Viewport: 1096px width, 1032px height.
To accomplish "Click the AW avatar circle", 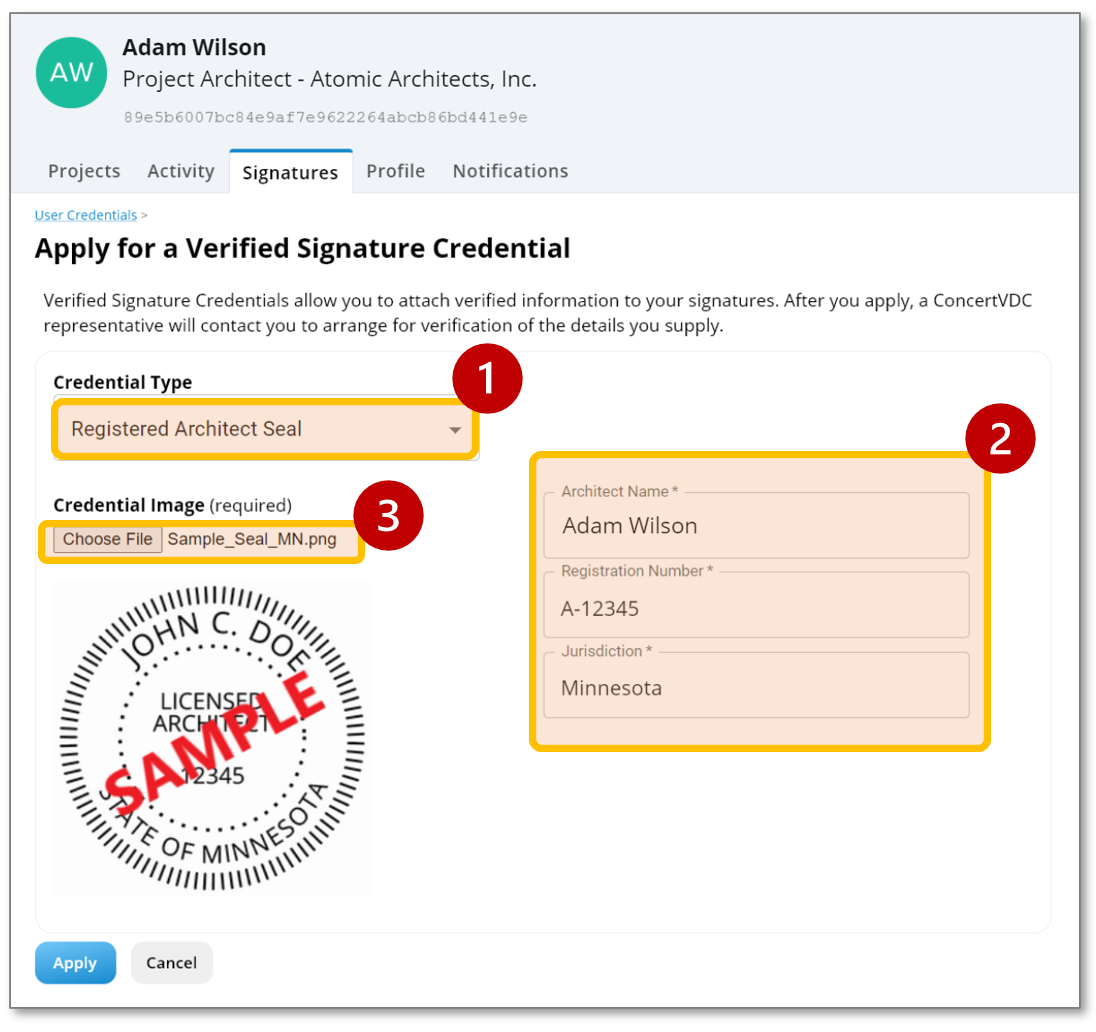I will point(71,72).
